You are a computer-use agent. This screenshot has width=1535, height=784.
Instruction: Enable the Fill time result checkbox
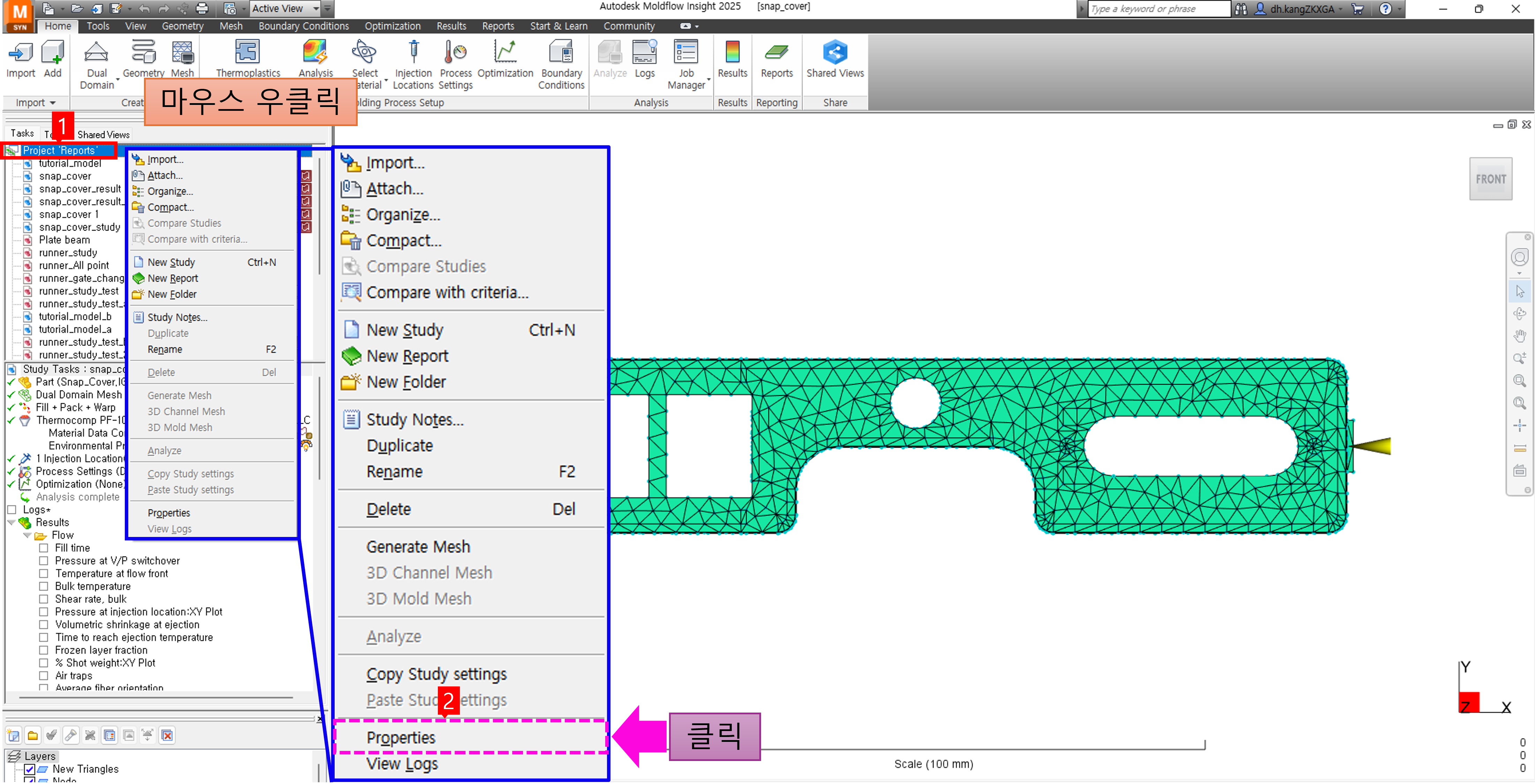pyautogui.click(x=44, y=548)
